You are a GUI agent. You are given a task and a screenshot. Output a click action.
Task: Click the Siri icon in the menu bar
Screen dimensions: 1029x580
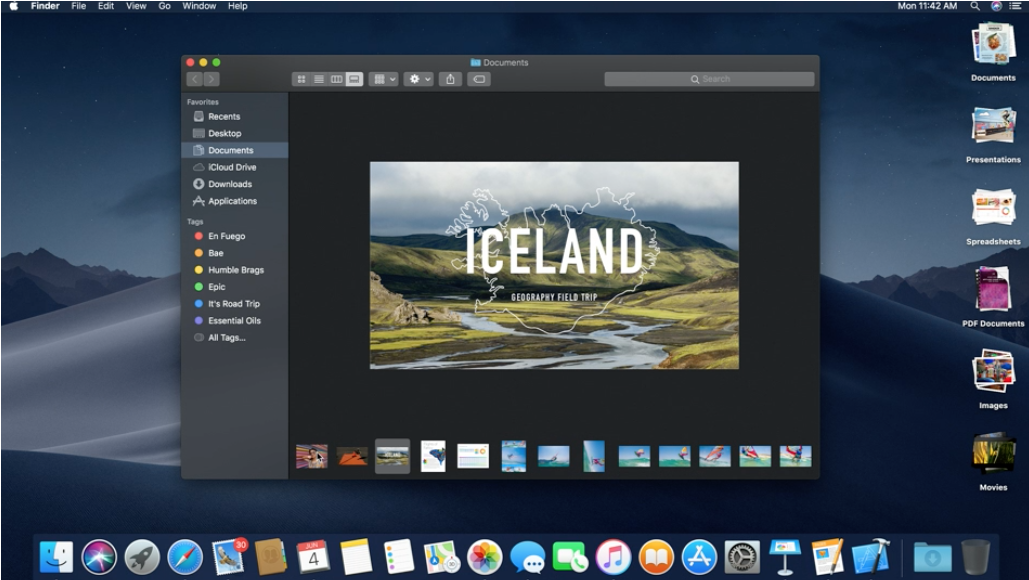pos(996,6)
